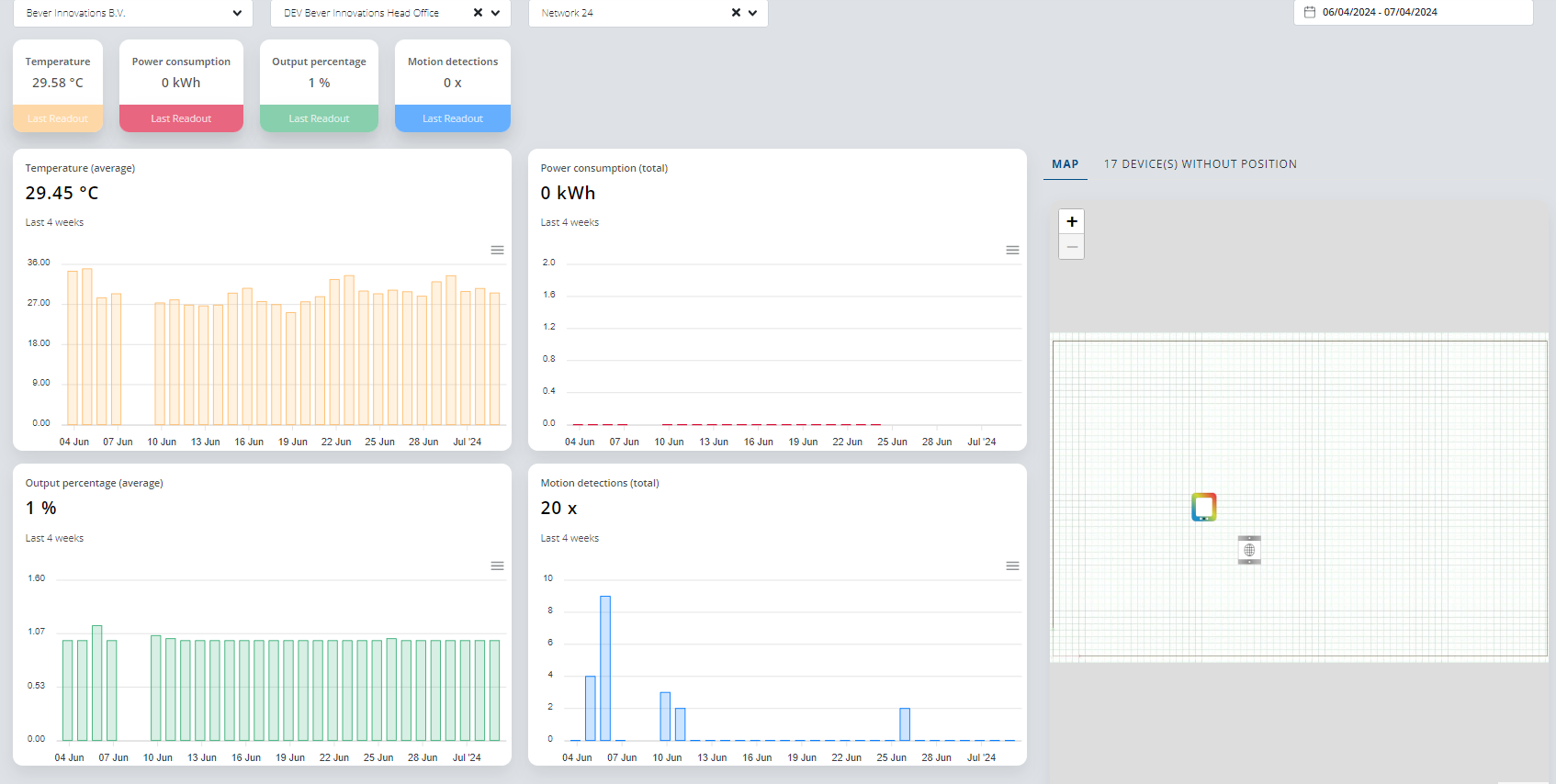Clear the Network 24 selection

[736, 13]
